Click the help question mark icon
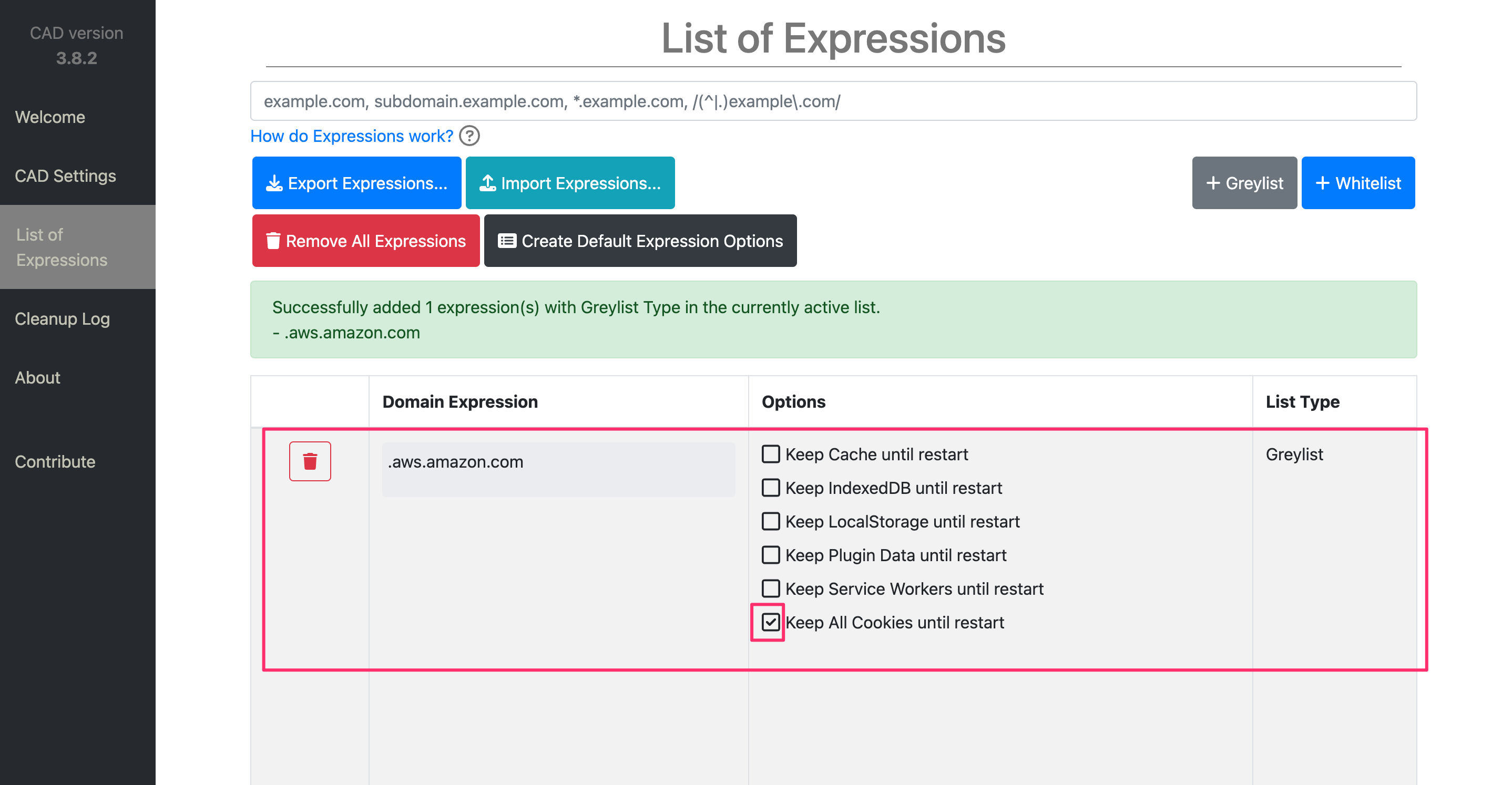1512x785 pixels. (469, 136)
